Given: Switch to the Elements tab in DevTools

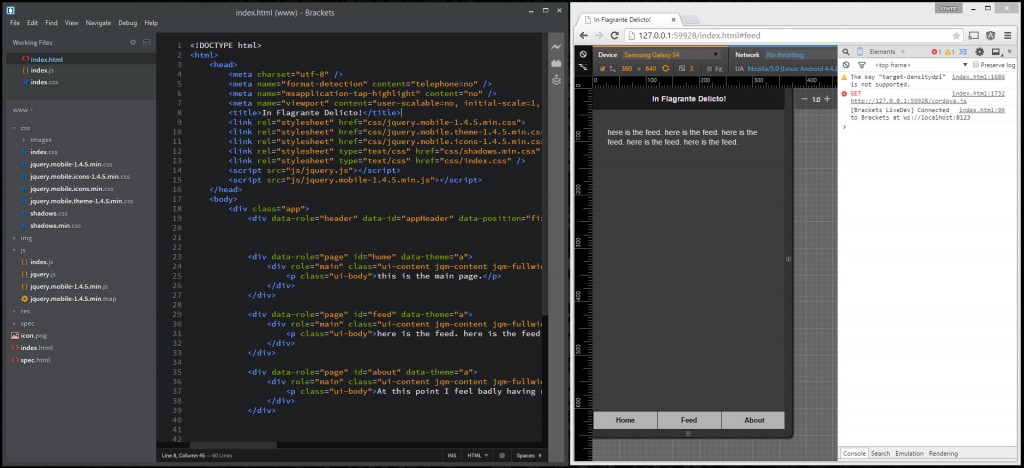Looking at the screenshot, I should coord(882,52).
